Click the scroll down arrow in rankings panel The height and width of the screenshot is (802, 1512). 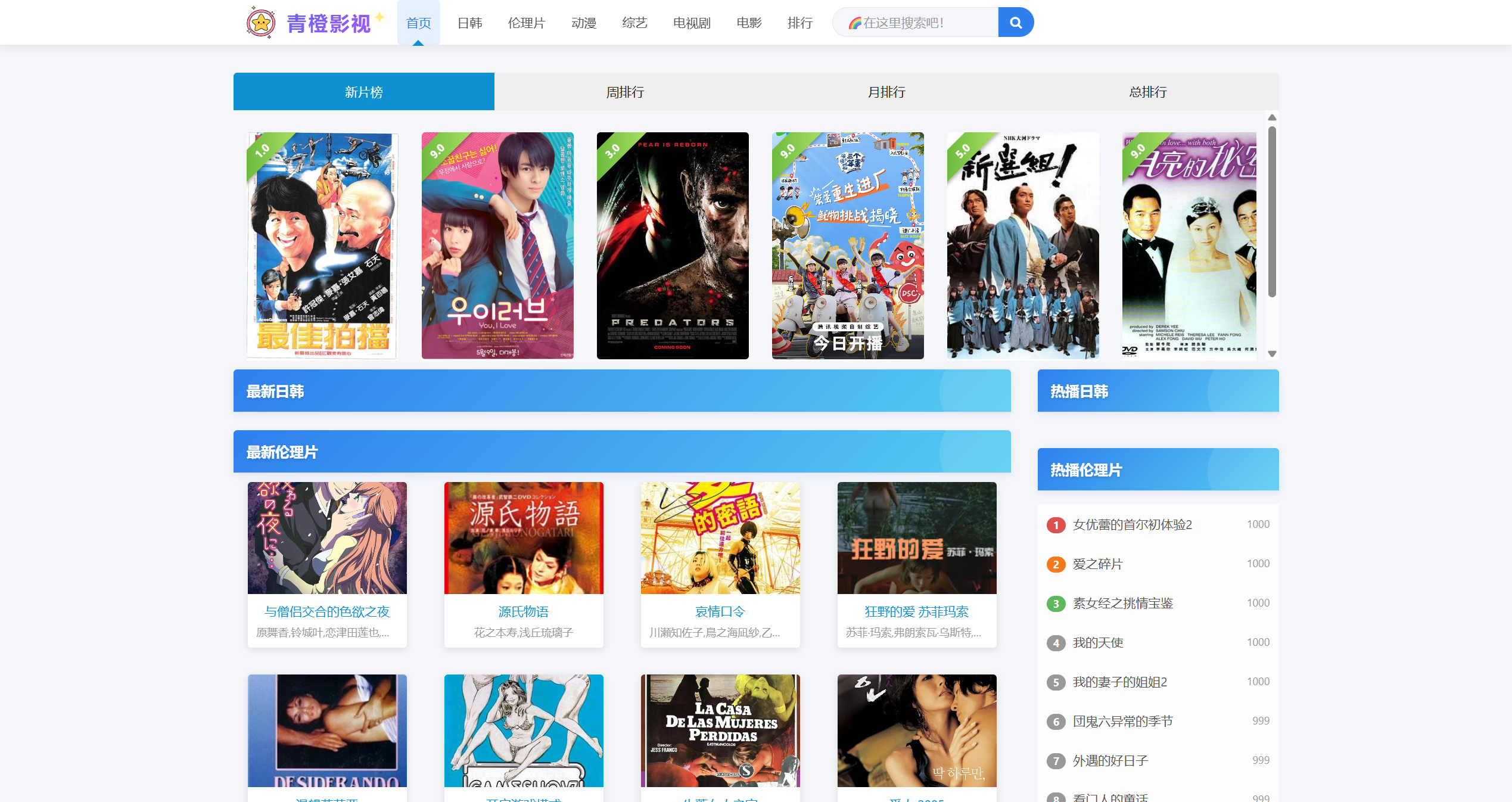point(1271,354)
